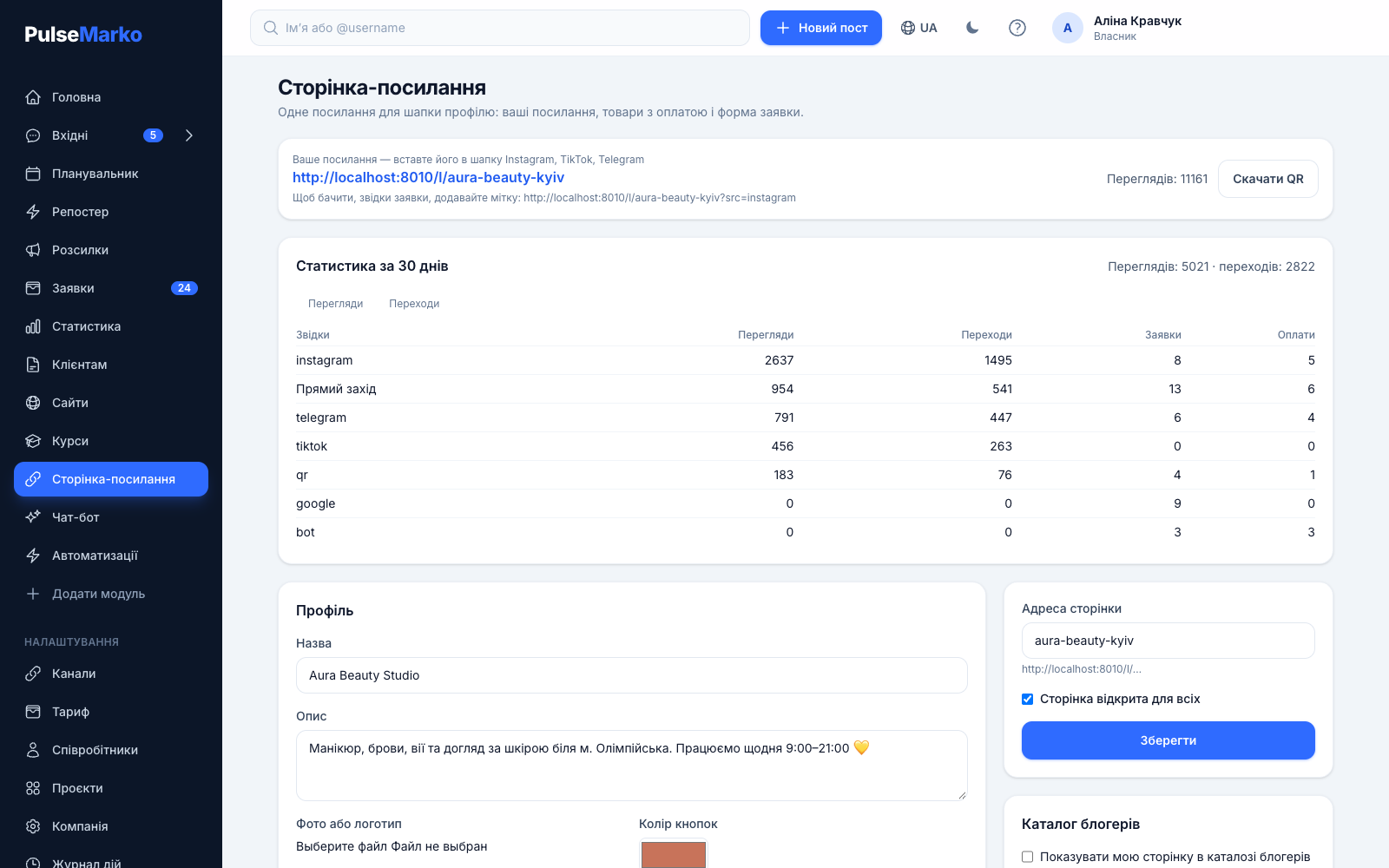Select Сторінка-посилання in the sidebar
Viewport: 1389px width, 868px height.
tap(111, 479)
